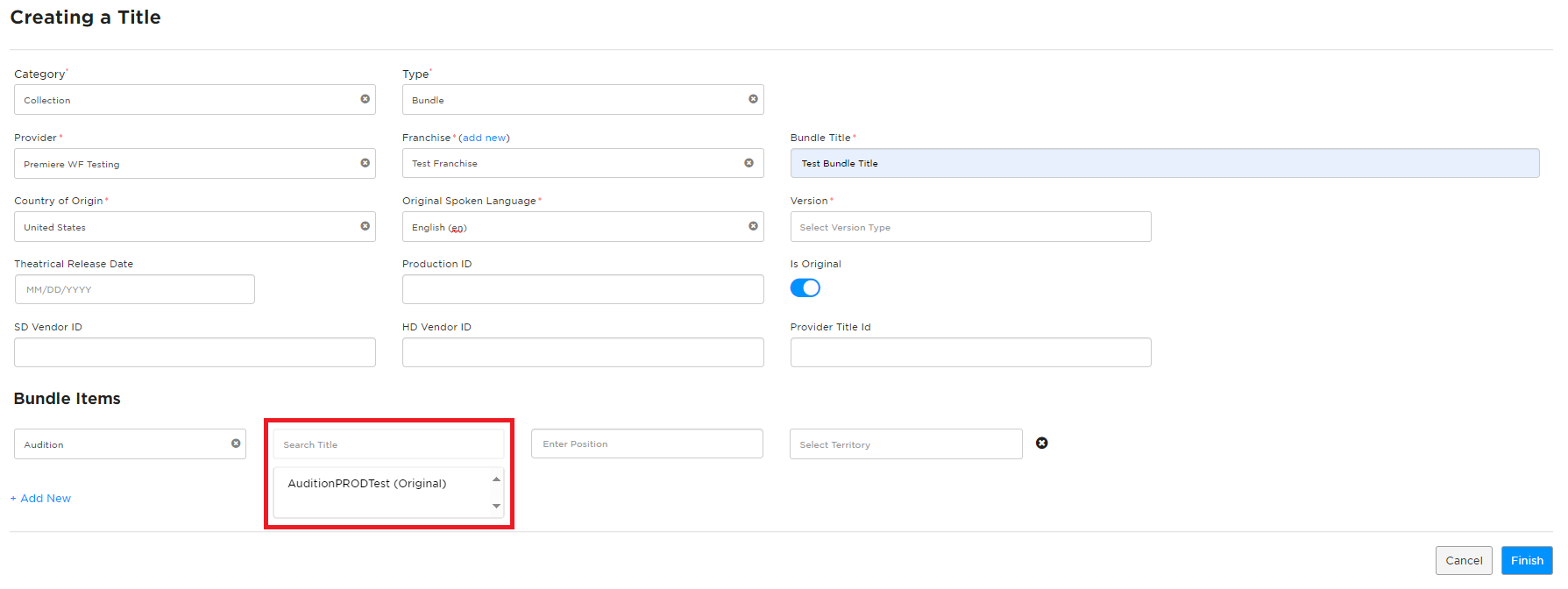Clear the Audition bundle item selection
Screen dimensions: 1568x589
[236, 444]
